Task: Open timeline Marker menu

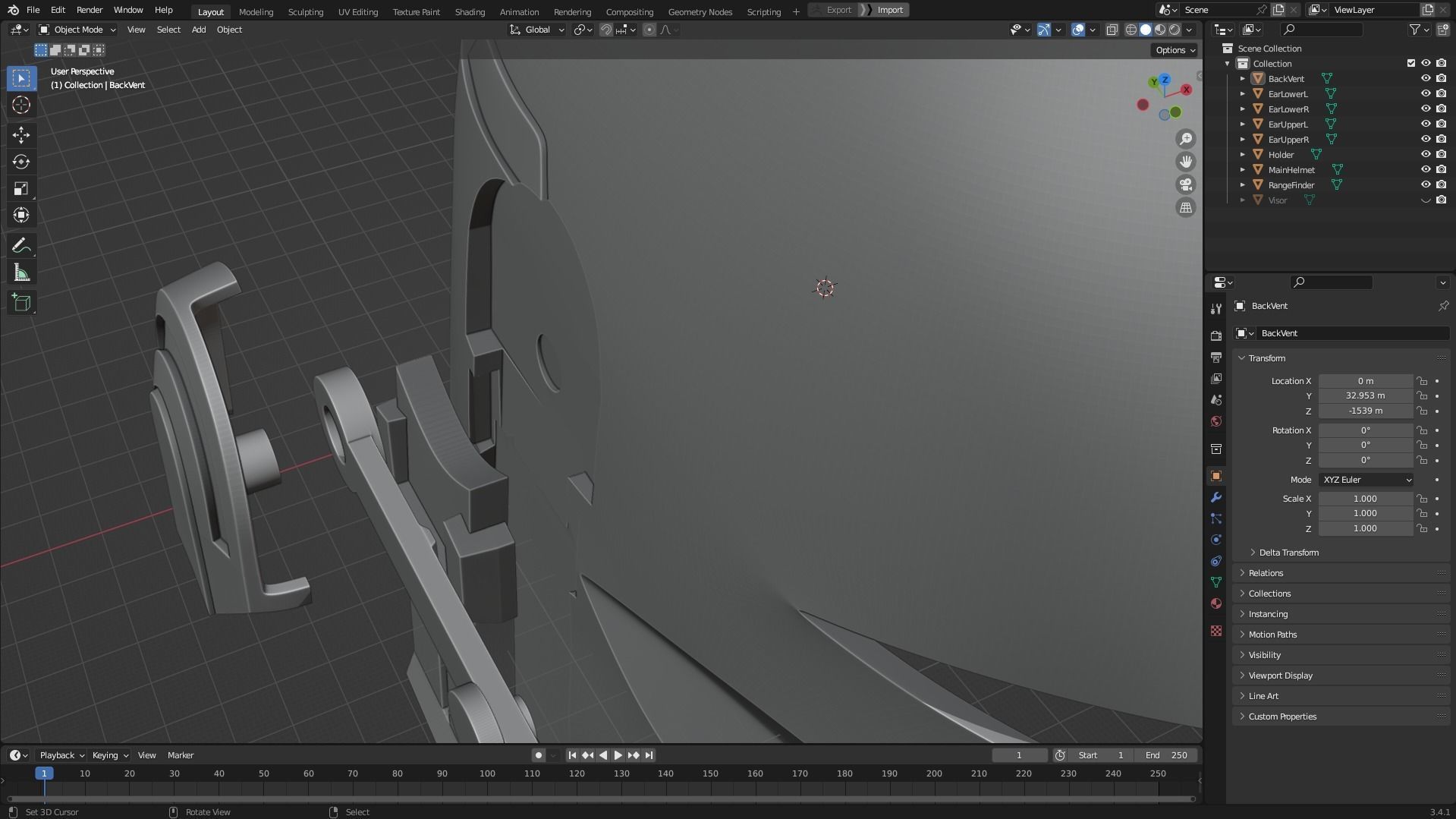Action: click(x=181, y=755)
